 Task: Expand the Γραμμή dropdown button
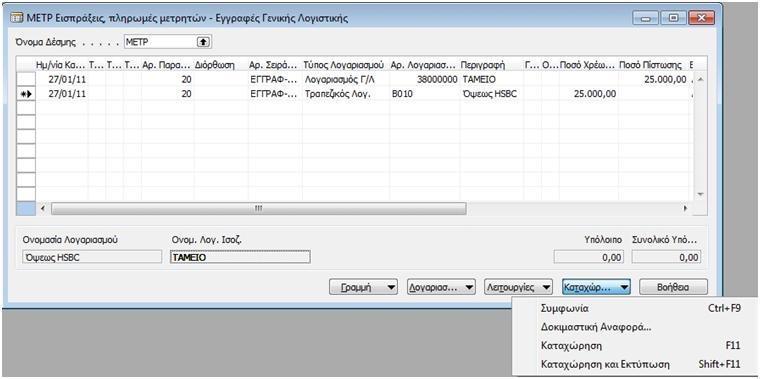pos(364,287)
